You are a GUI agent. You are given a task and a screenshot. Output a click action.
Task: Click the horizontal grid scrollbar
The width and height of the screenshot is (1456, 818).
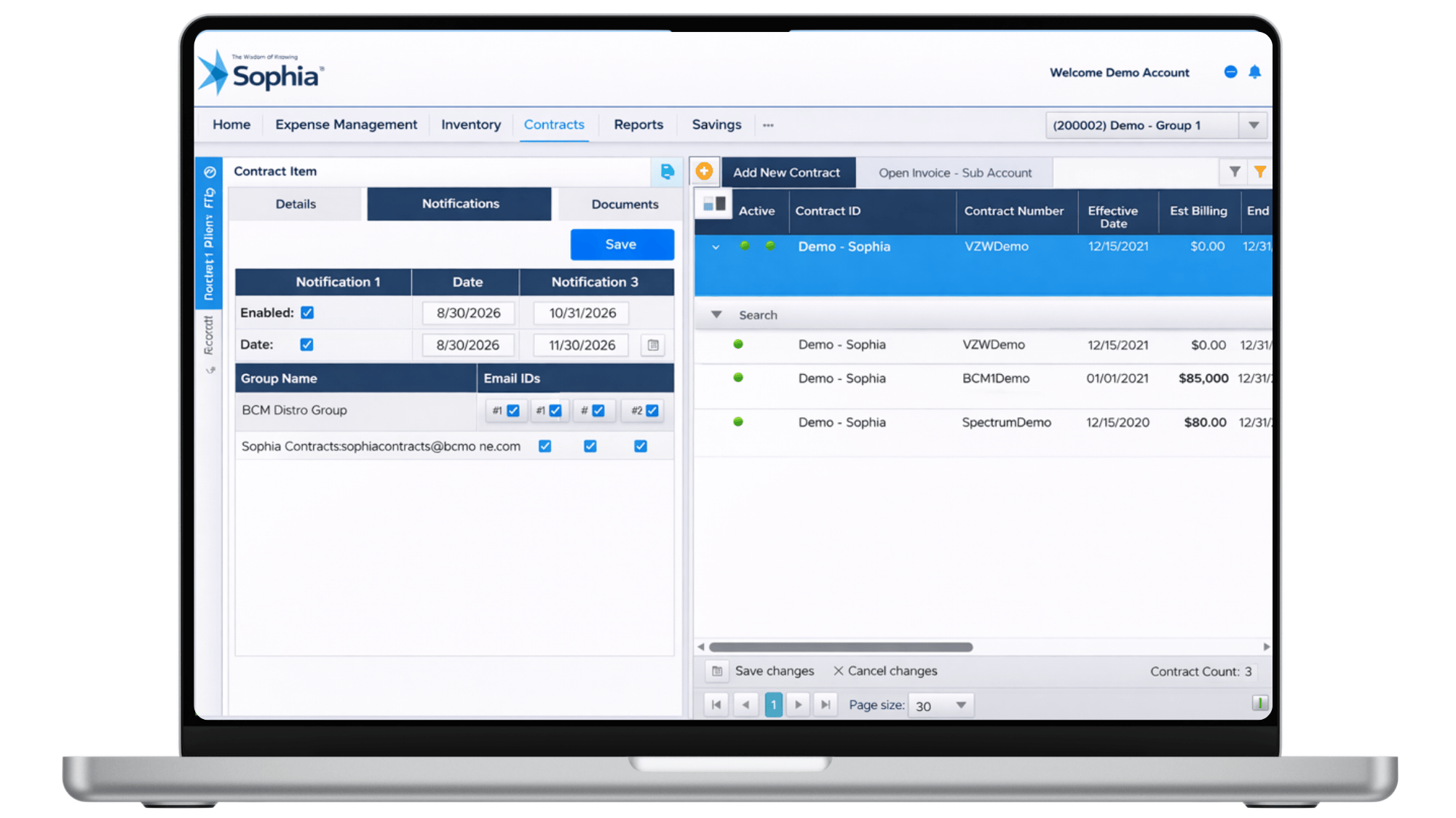841,647
